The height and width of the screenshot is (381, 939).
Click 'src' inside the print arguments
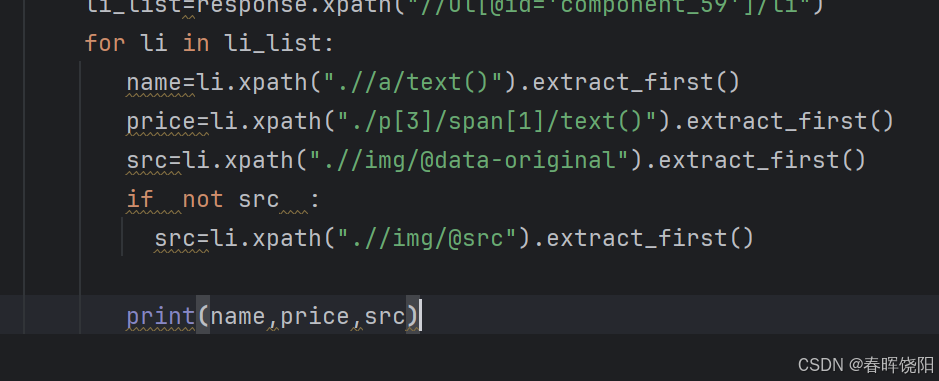pyautogui.click(x=385, y=316)
